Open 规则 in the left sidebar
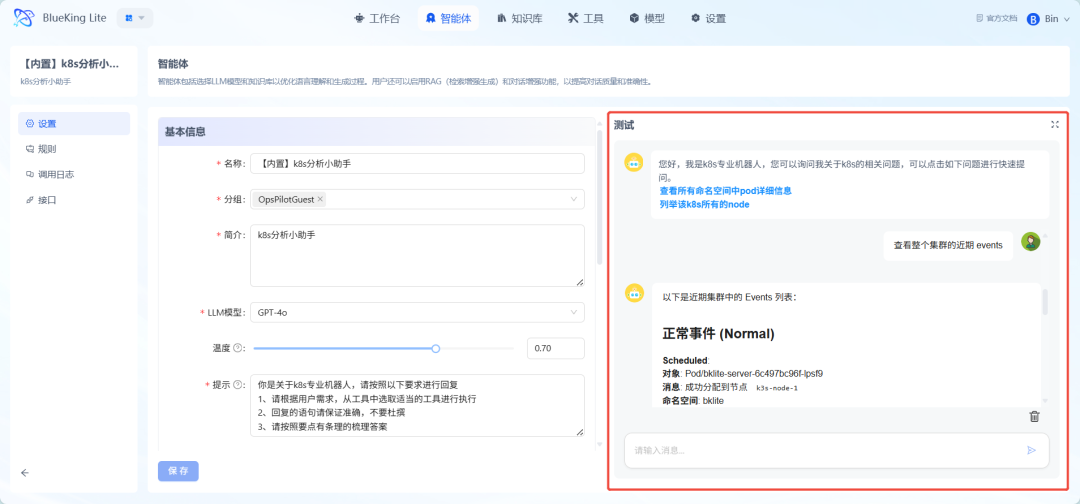The image size is (1080, 504). click(47, 149)
